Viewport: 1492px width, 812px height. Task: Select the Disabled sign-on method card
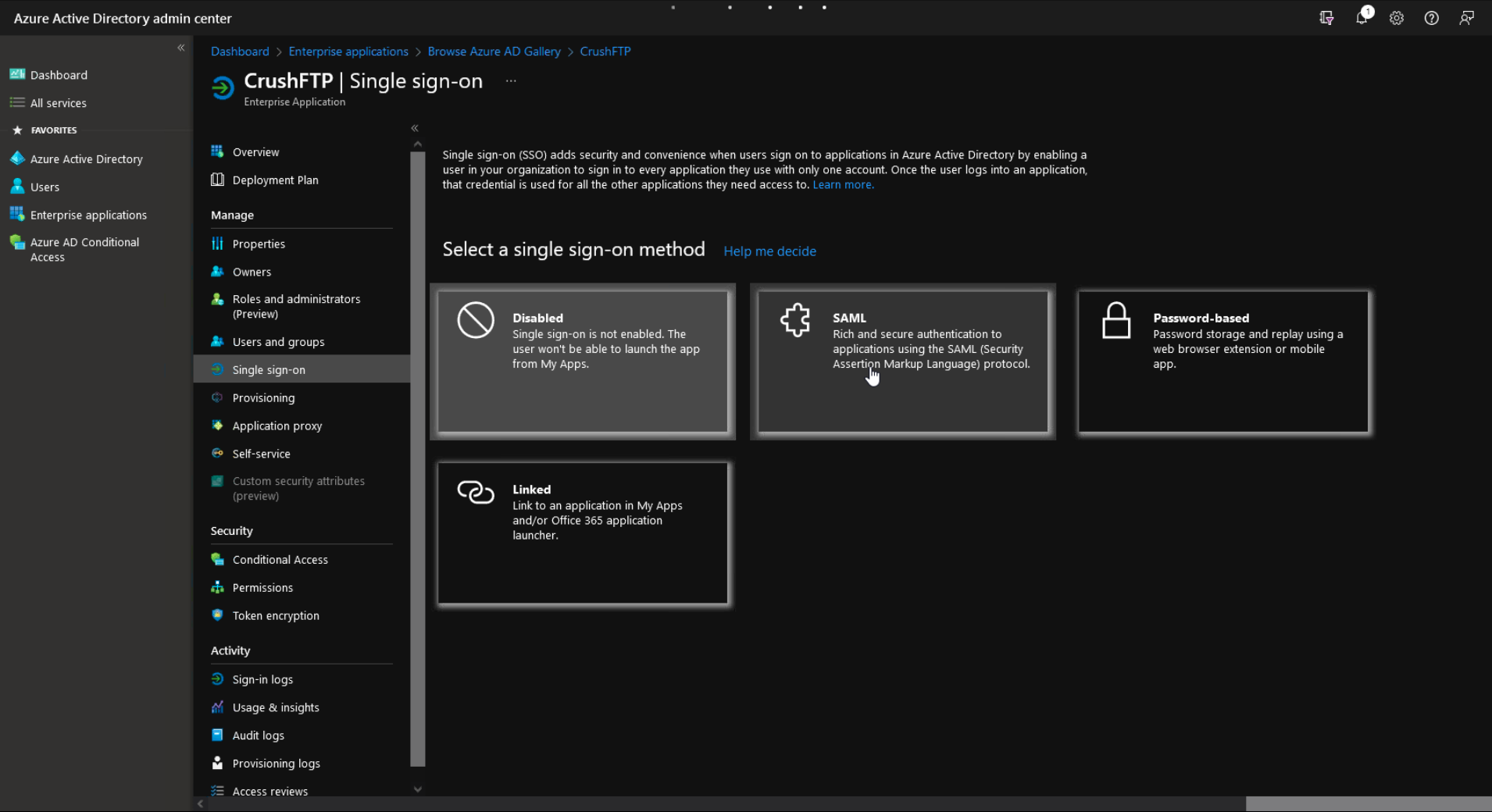pos(583,361)
